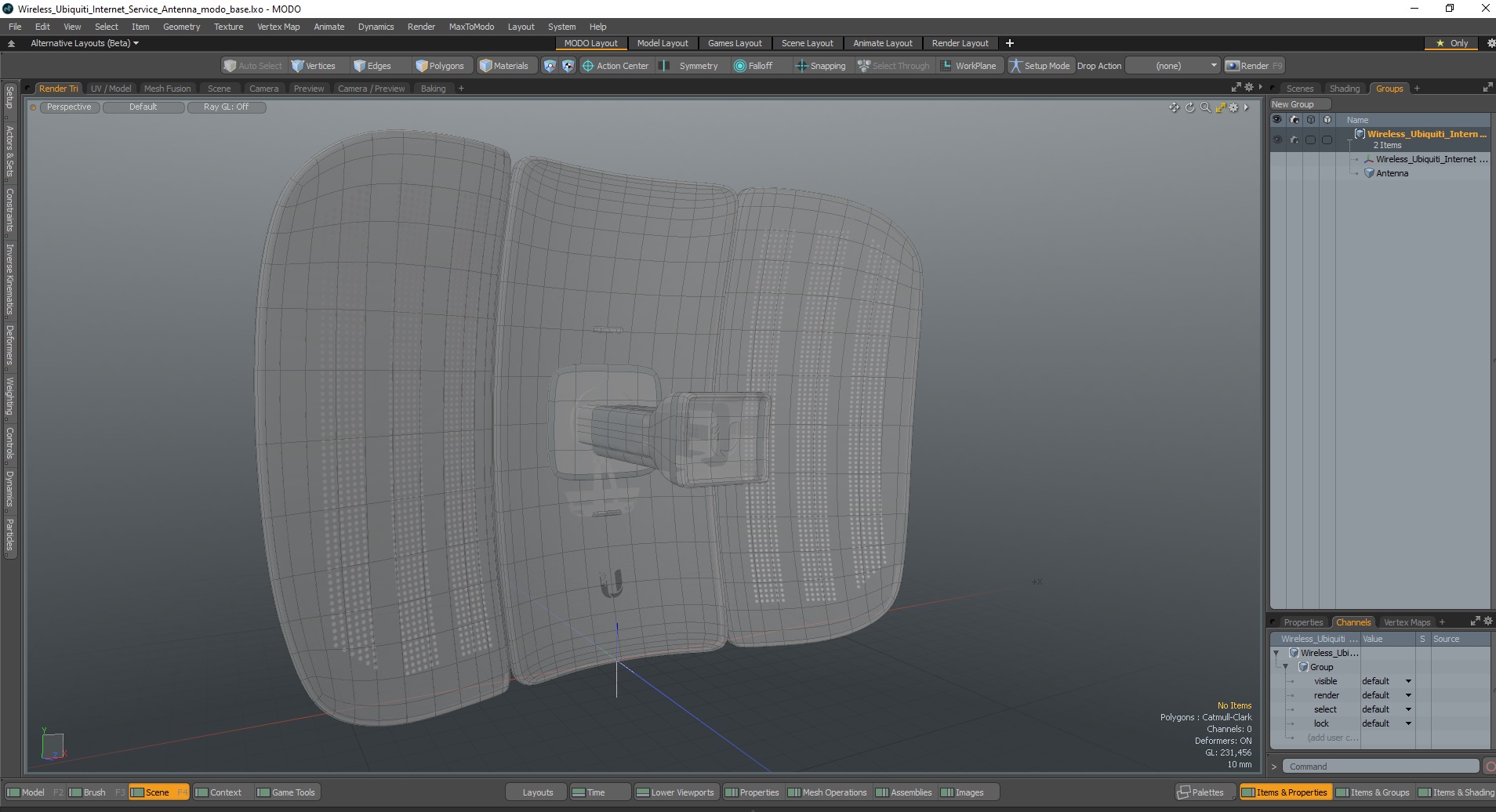Screen dimensions: 1496x812
Task: Click the record circle next to Command
Action: point(1490,767)
